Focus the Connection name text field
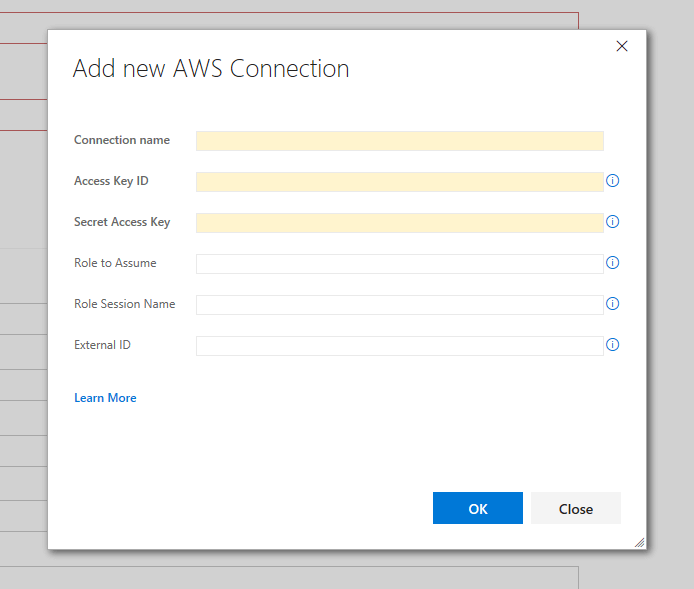694x589 pixels. 399,141
